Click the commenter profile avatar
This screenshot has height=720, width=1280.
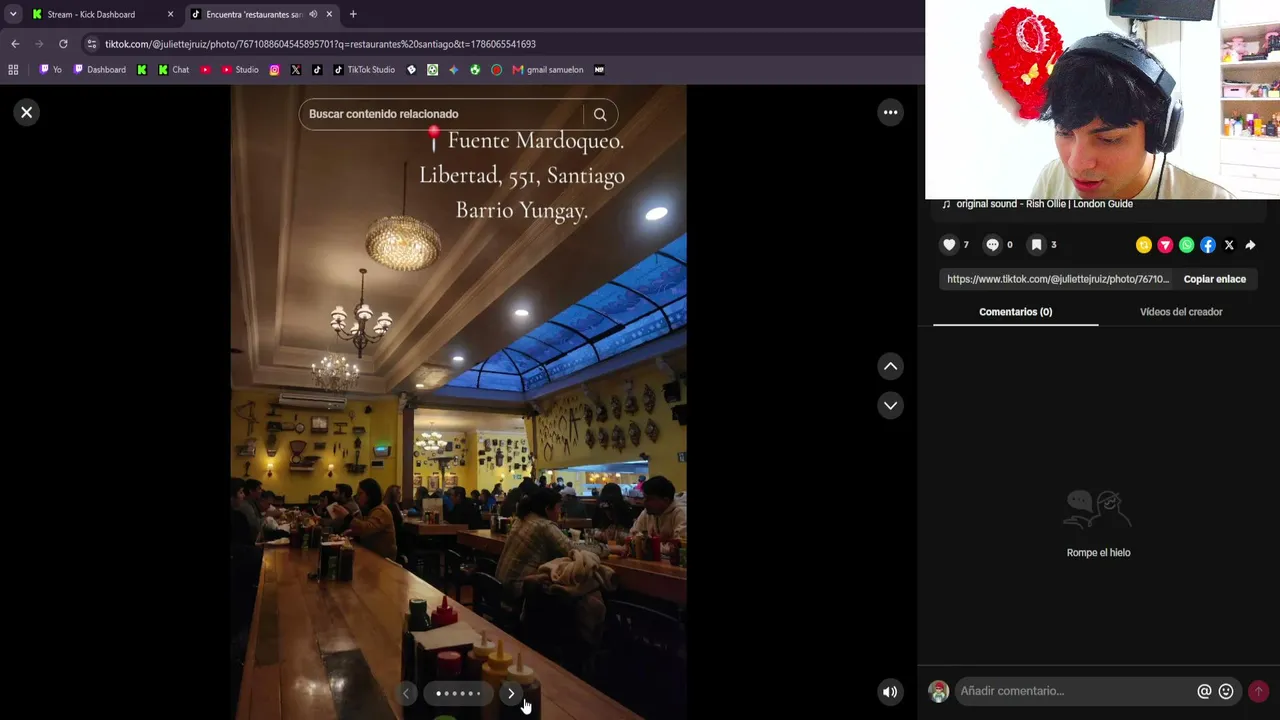pyautogui.click(x=938, y=691)
